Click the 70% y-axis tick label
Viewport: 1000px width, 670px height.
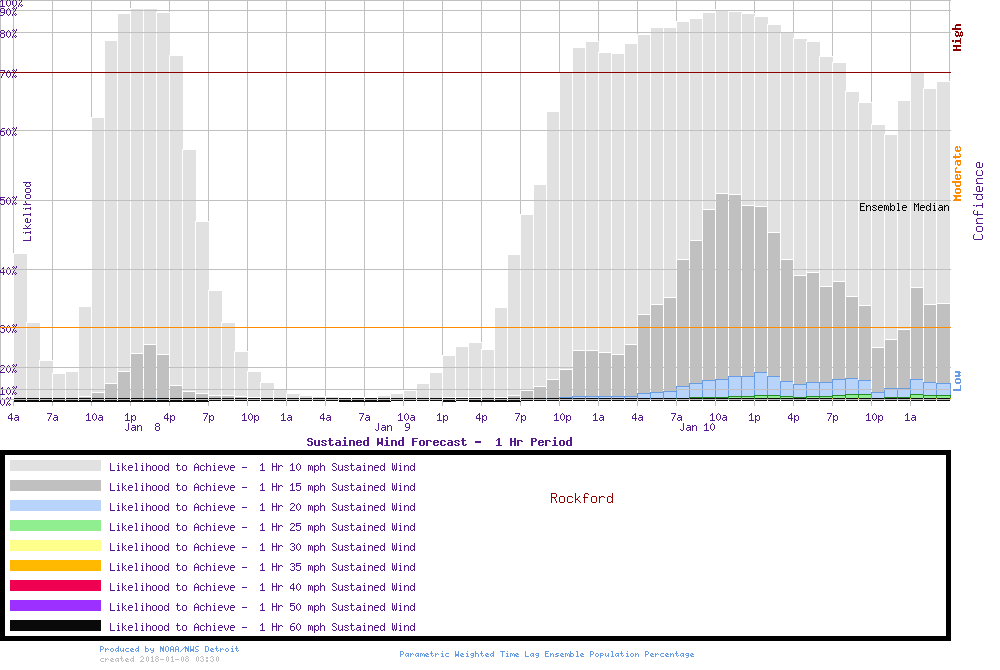point(9,74)
